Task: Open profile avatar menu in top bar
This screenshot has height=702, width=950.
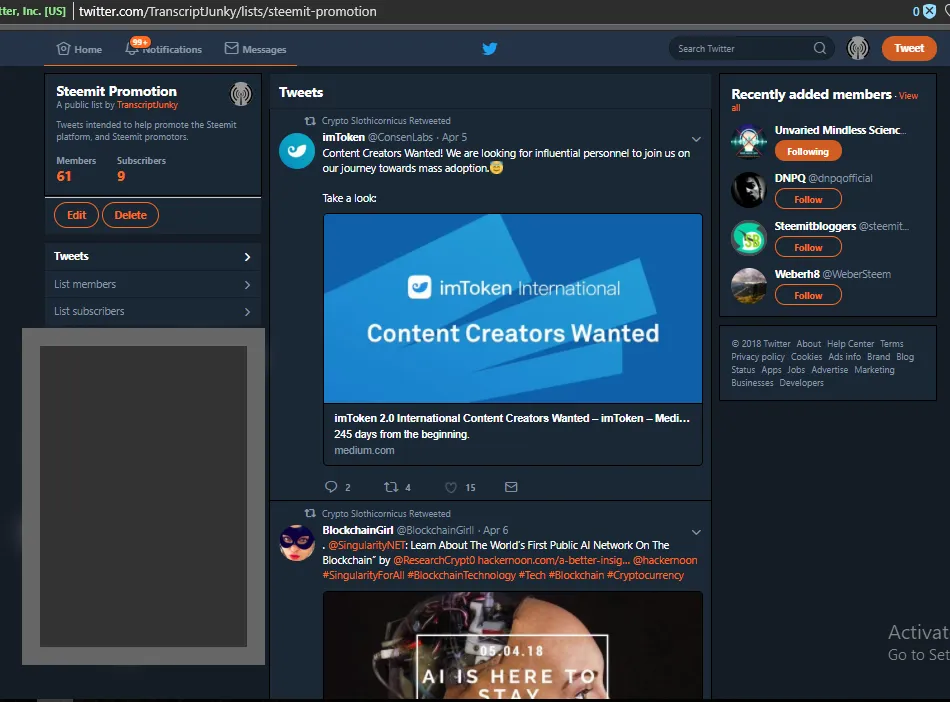Action: [858, 48]
